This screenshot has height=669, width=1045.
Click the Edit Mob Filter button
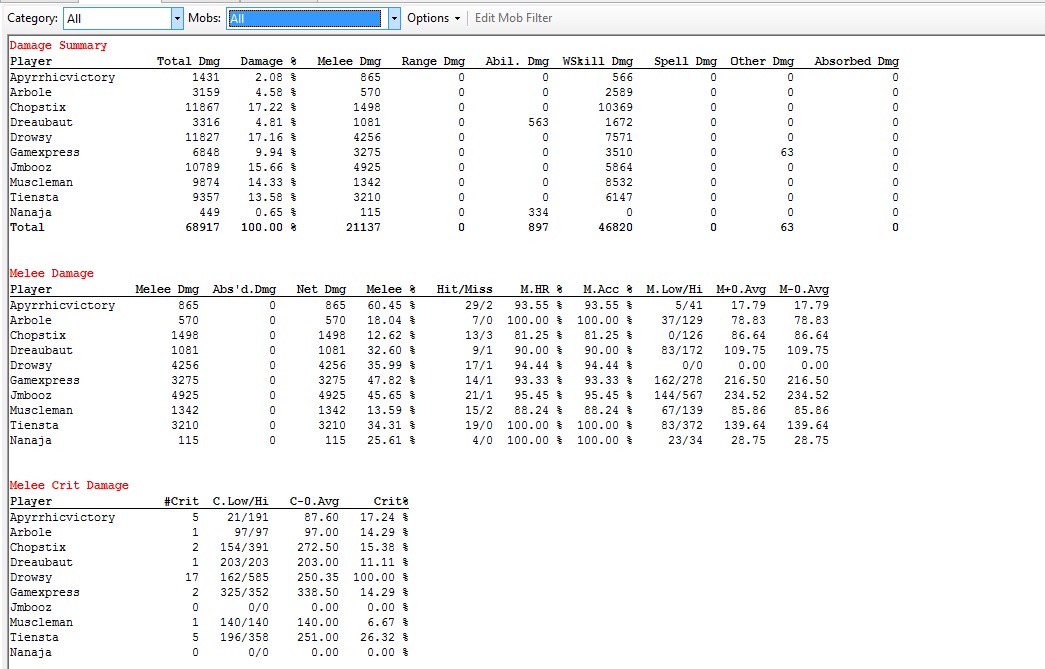pyautogui.click(x=513, y=18)
